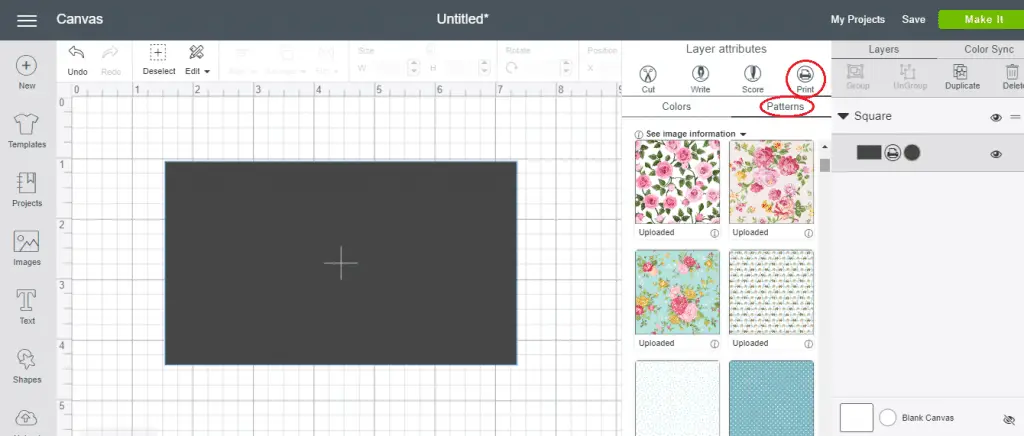Select the small dotted green white pattern
The height and width of the screenshot is (436, 1024).
pos(771,292)
